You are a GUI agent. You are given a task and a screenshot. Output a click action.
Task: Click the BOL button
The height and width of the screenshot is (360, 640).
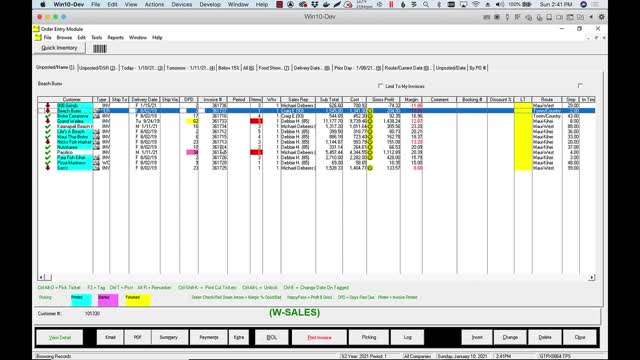click(x=271, y=338)
